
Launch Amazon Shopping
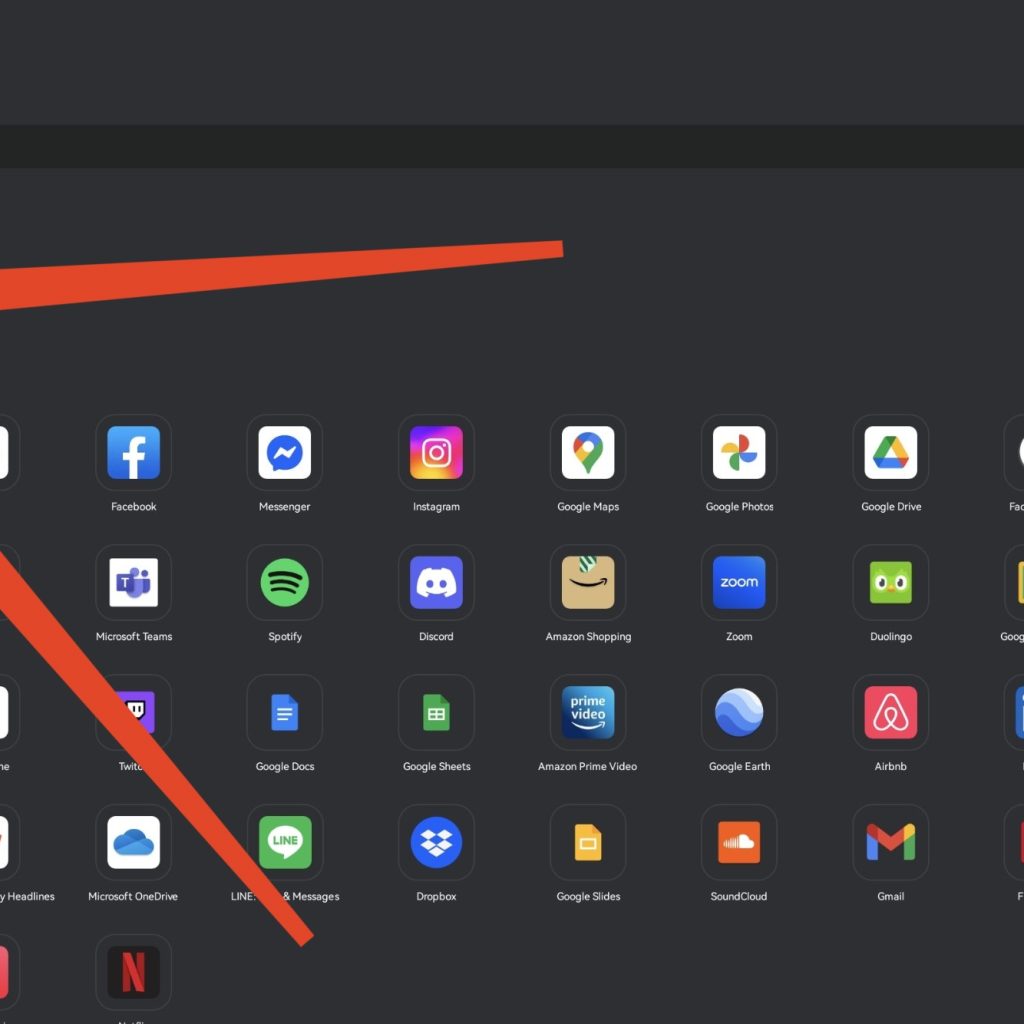[588, 583]
